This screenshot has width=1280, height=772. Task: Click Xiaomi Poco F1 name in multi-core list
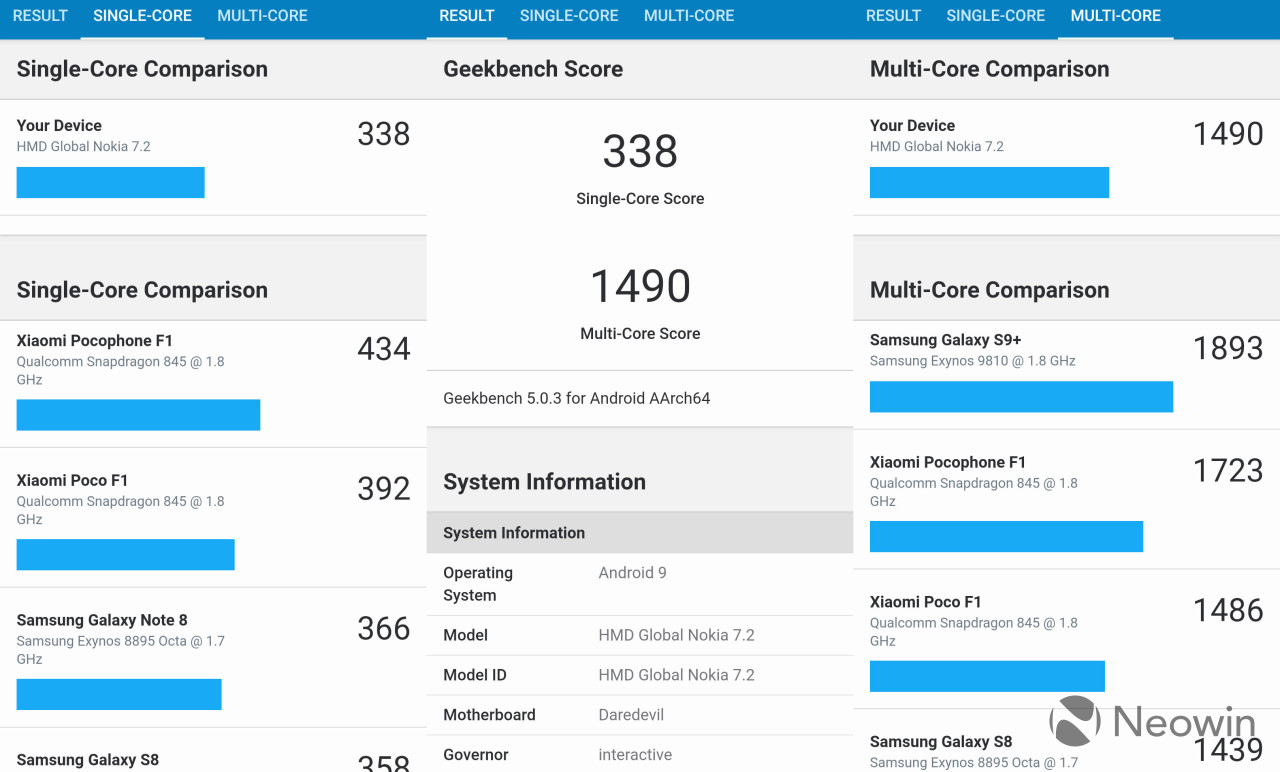[x=925, y=602]
